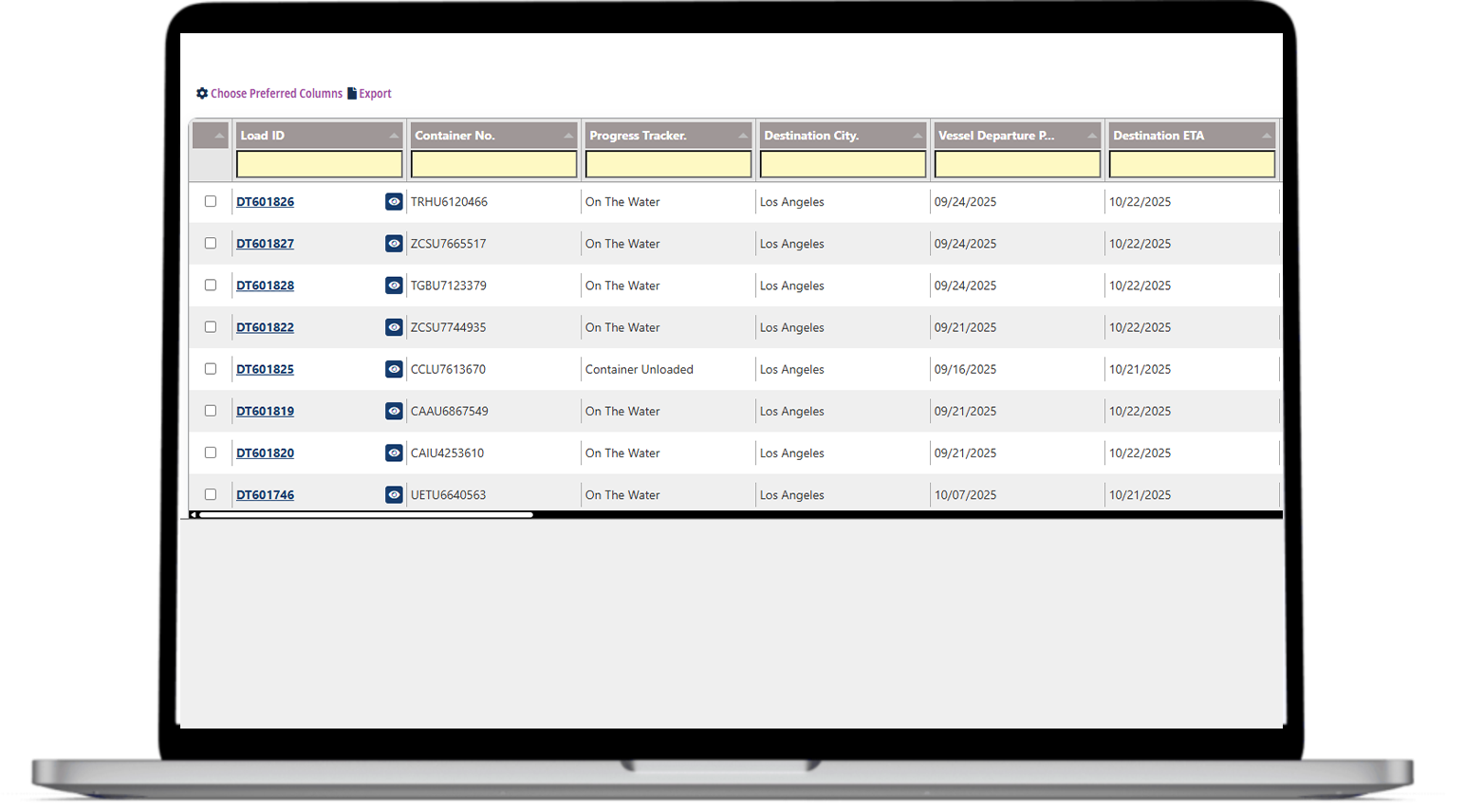Image resolution: width=1465 pixels, height=812 pixels.
Task: Focus the Vessel Departure filter field
Action: point(1017,165)
